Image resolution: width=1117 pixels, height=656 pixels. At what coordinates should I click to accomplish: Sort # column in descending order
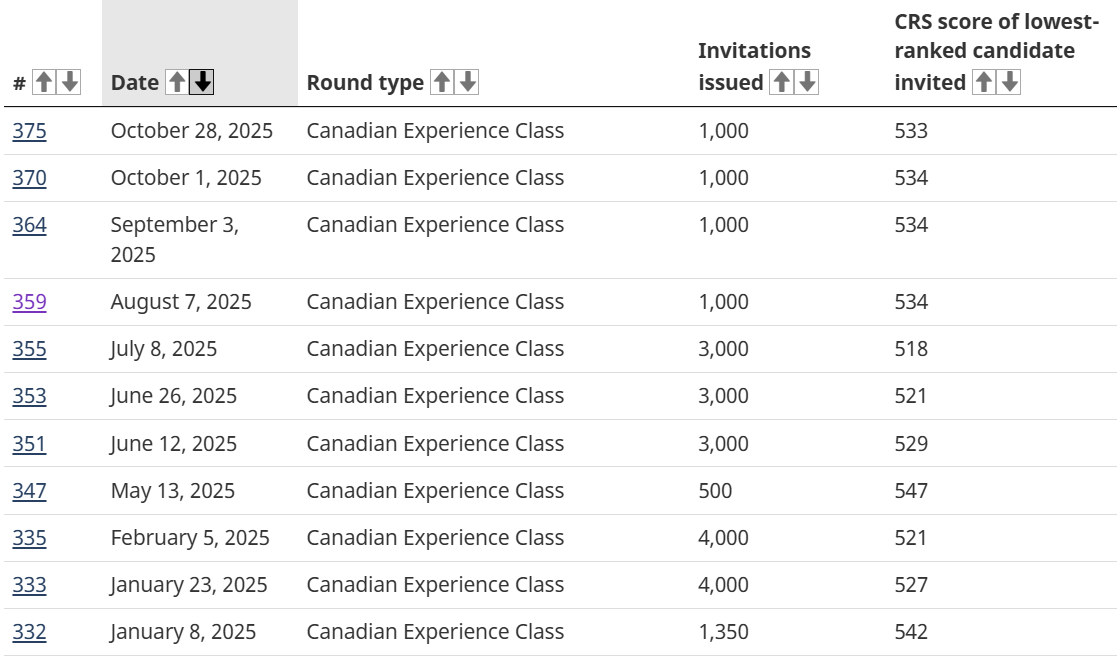[x=69, y=82]
